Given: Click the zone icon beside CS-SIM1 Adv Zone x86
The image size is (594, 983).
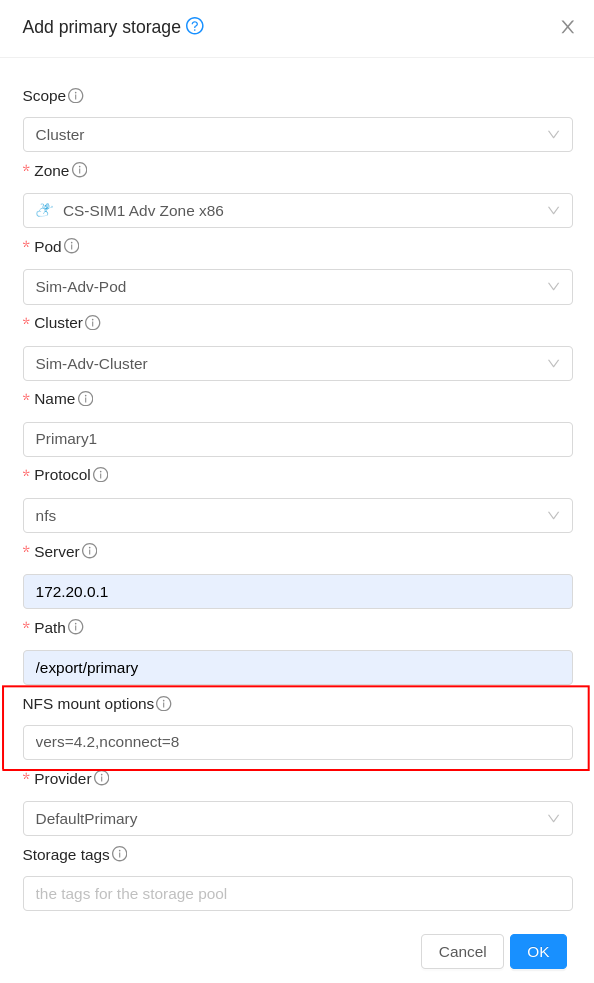Looking at the screenshot, I should tap(42, 210).
